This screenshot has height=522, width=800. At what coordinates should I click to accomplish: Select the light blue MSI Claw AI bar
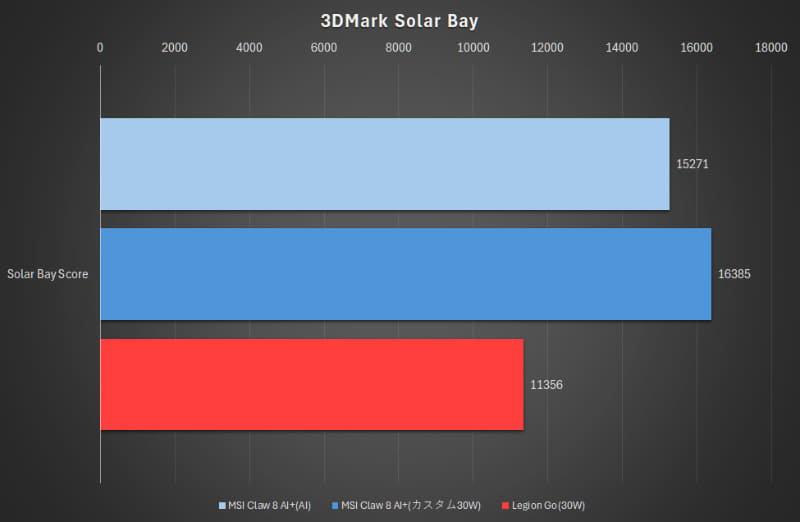click(x=385, y=164)
